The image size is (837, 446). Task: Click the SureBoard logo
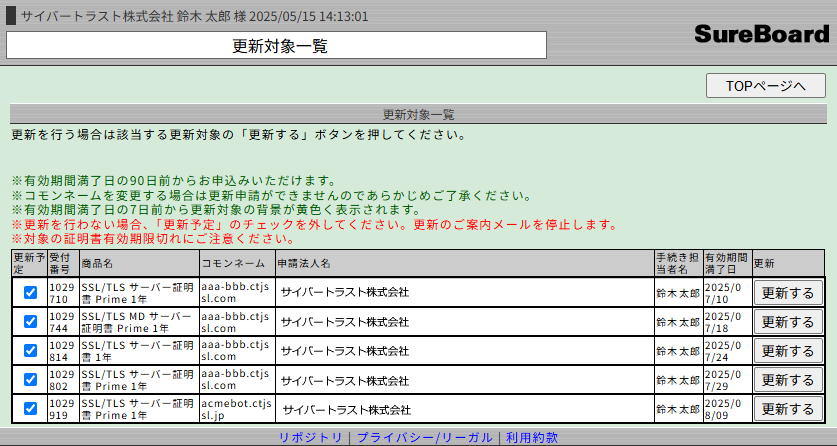click(761, 34)
